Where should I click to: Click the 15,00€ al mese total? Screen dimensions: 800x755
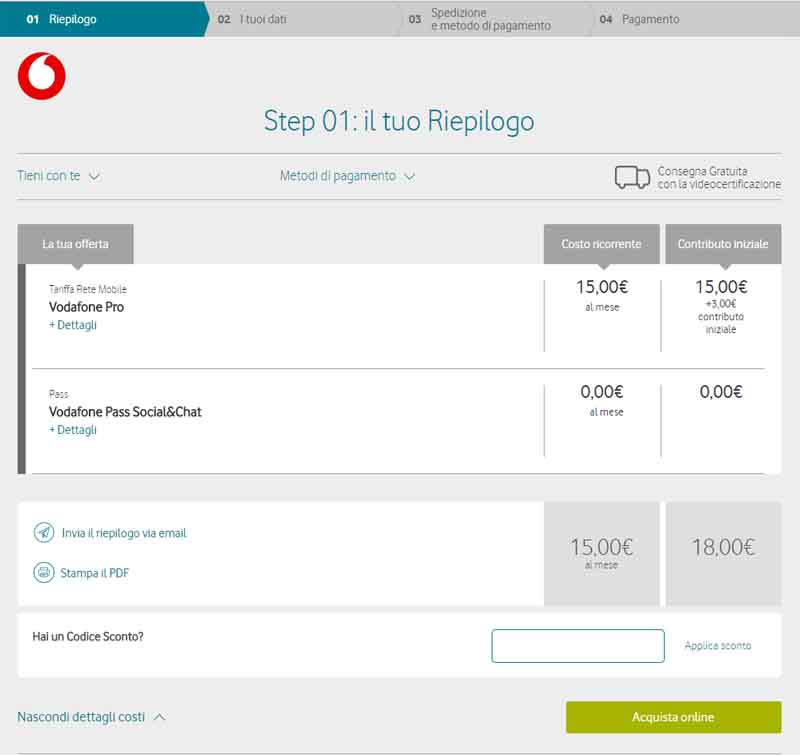[602, 552]
